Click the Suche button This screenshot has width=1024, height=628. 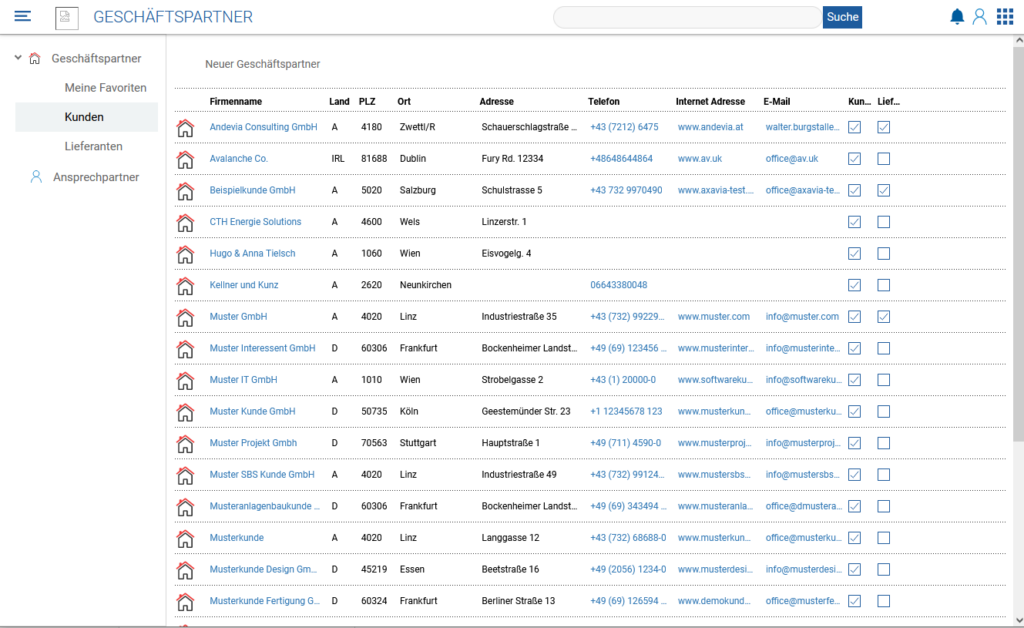[842, 17]
